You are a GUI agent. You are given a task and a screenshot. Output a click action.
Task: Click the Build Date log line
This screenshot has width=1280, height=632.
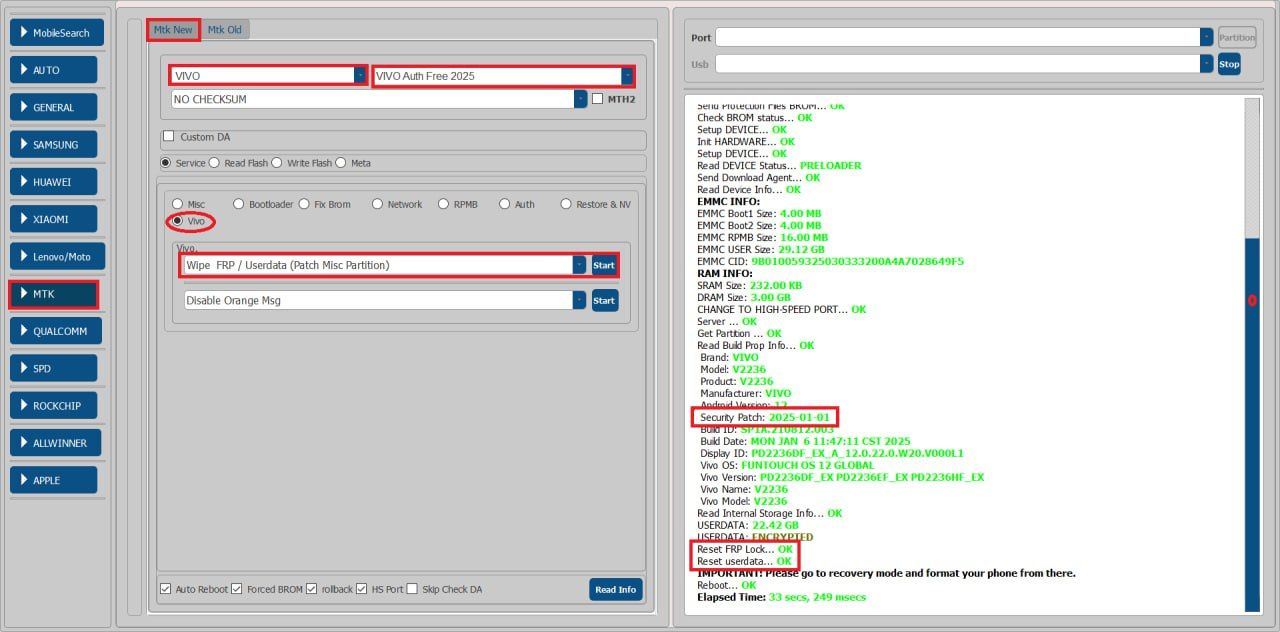(805, 441)
